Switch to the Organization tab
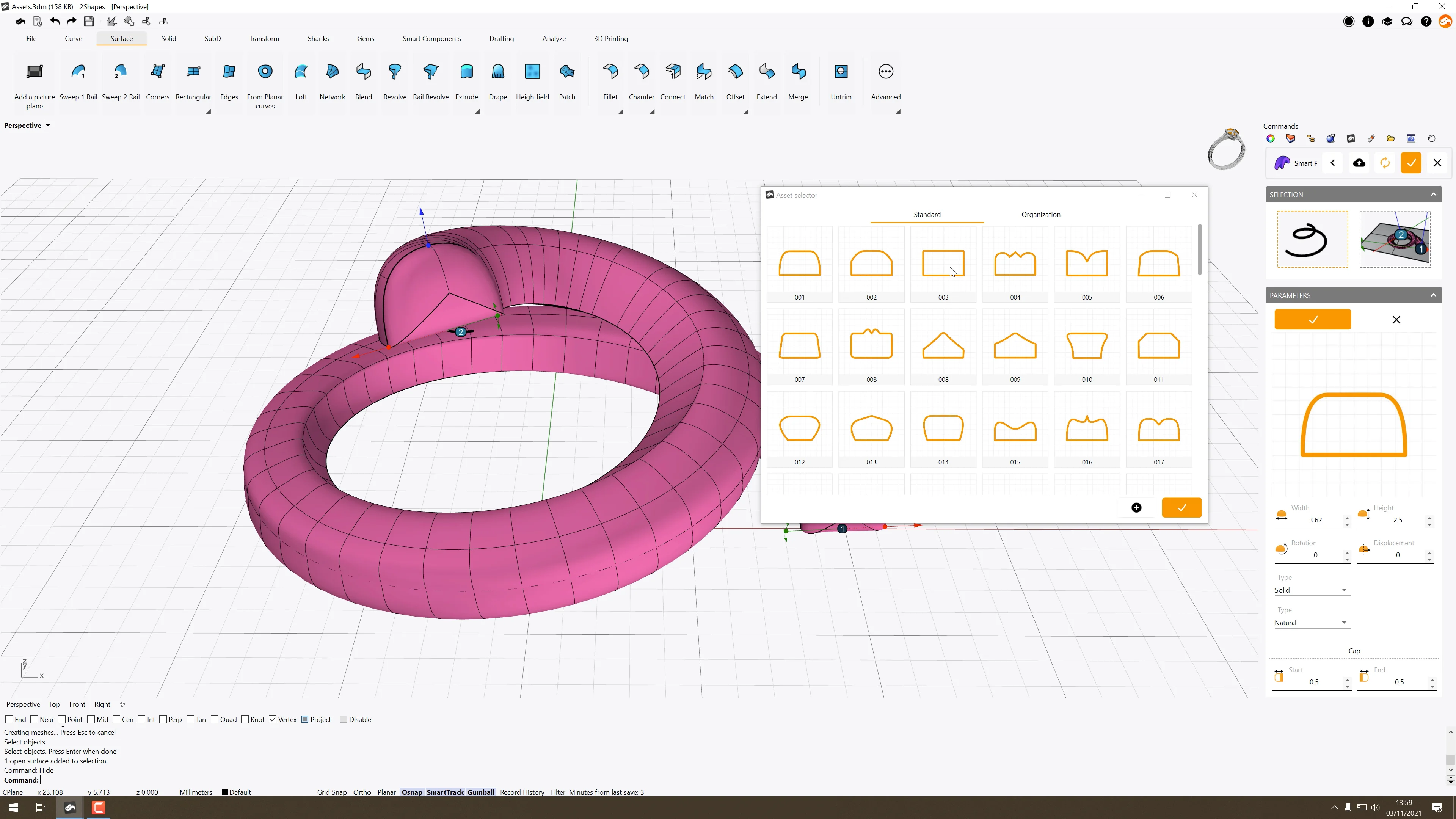 1040,214
